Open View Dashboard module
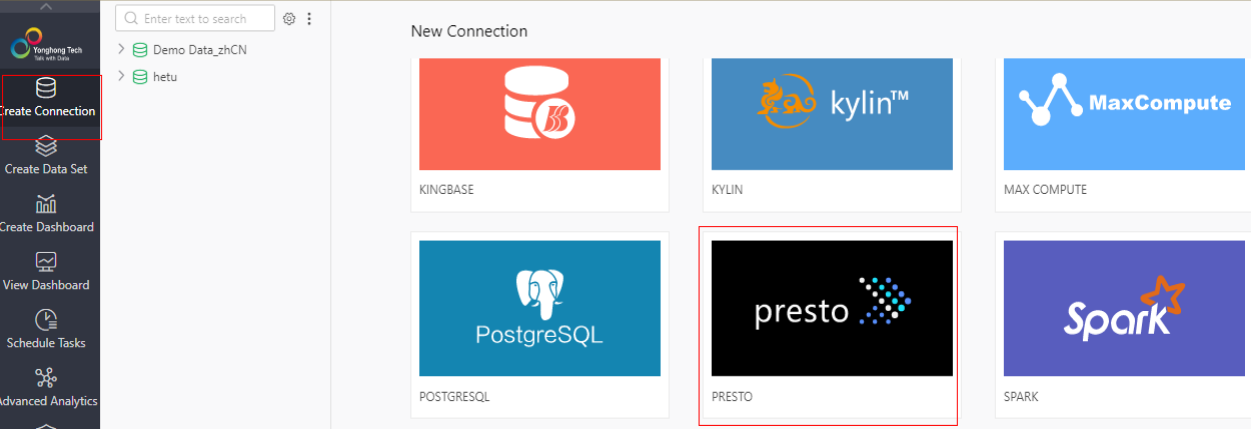Viewport: 1253px width, 429px height. pyautogui.click(x=46, y=273)
